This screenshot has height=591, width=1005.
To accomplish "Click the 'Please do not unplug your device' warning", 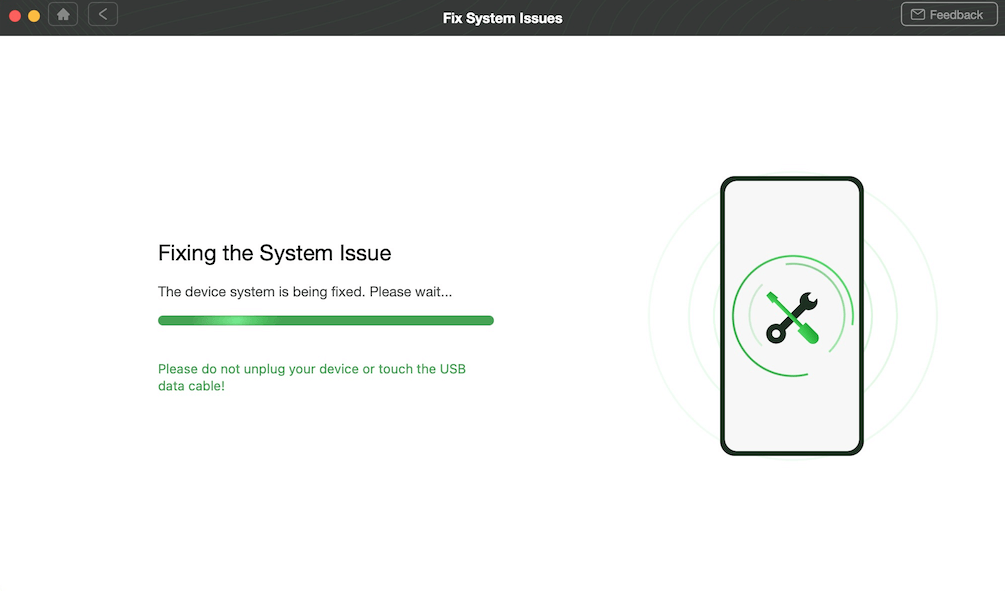I will pos(312,377).
